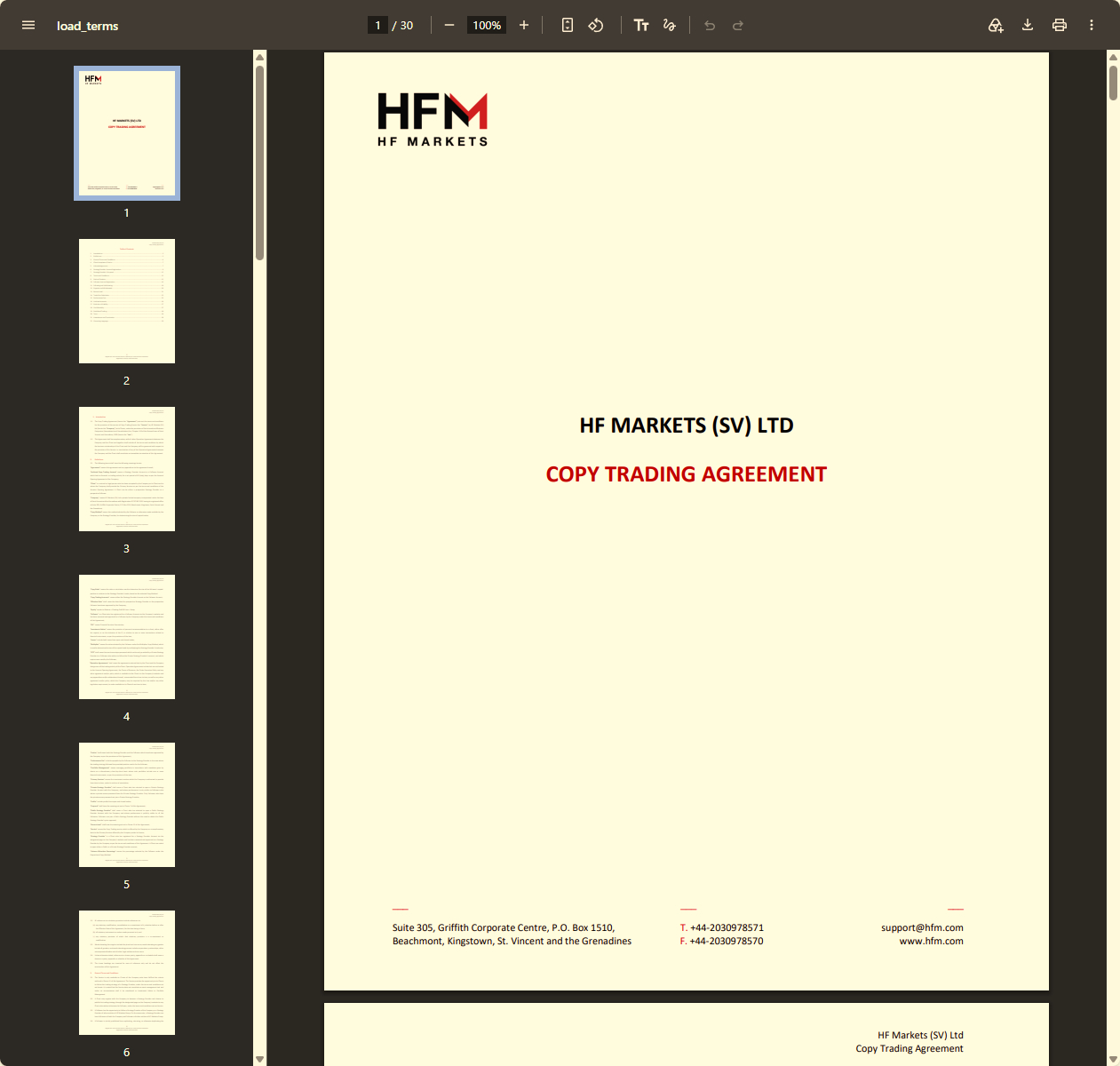Jump to page 3 thumbnail

[127, 469]
